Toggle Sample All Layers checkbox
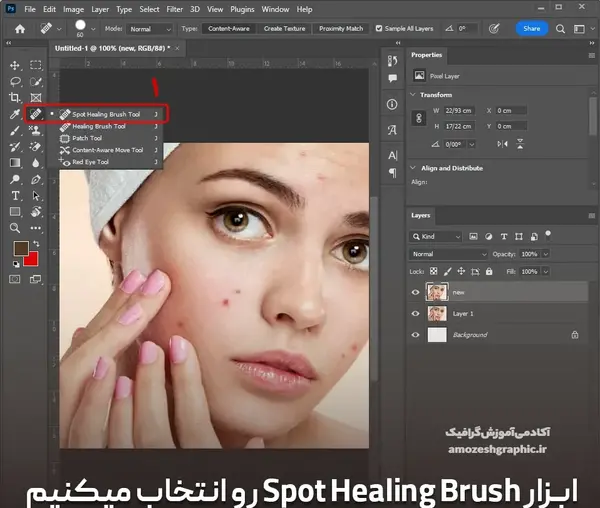The width and height of the screenshot is (600, 508). [x=379, y=28]
